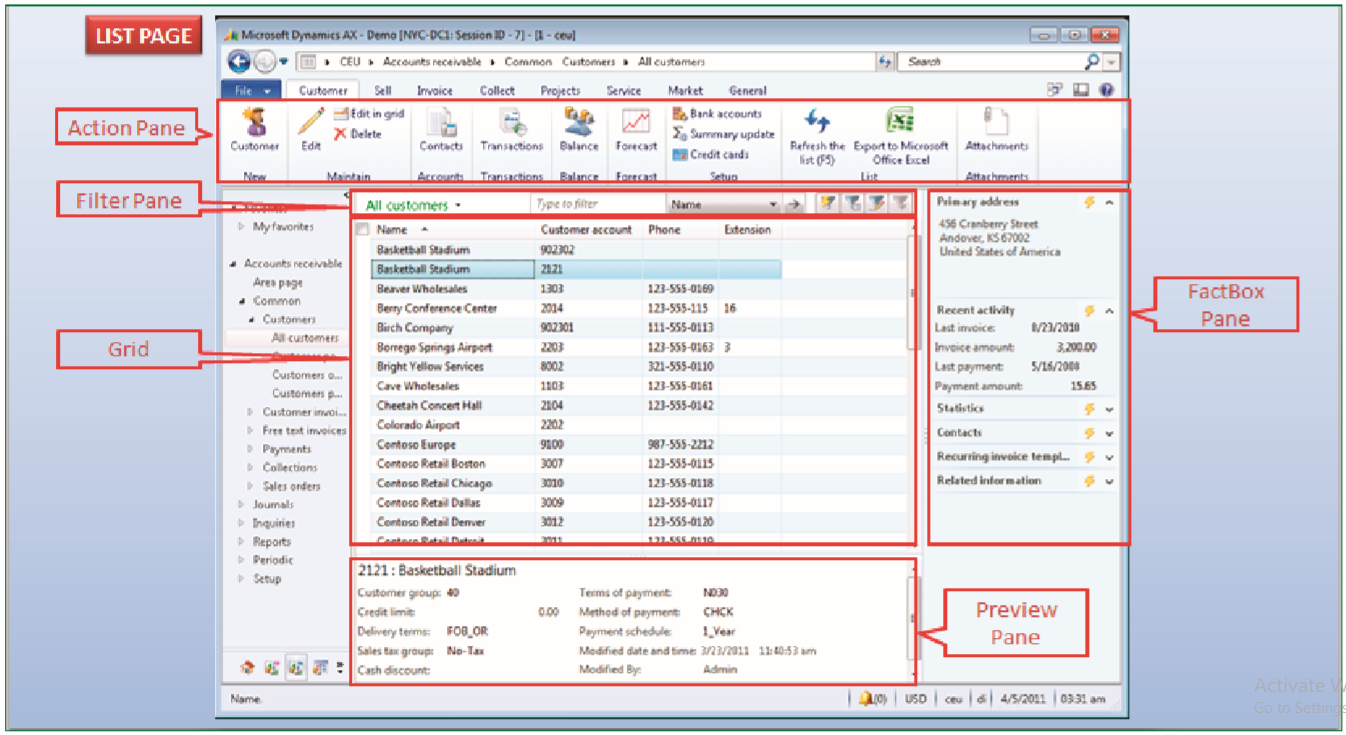Viewport: 1346px width, 735px height.
Task: Click the address bar refresh icon
Action: pos(885,62)
